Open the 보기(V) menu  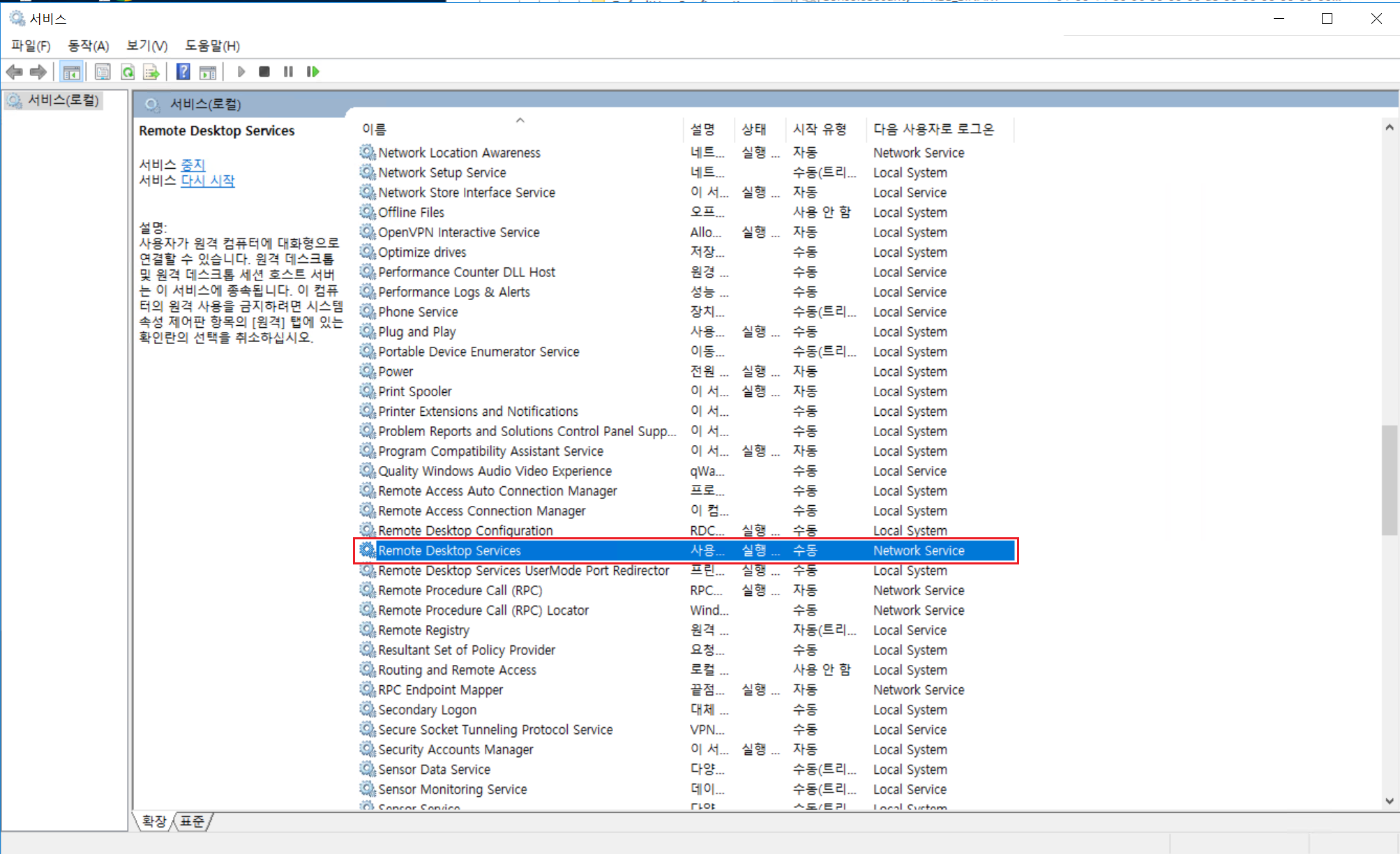tap(146, 46)
